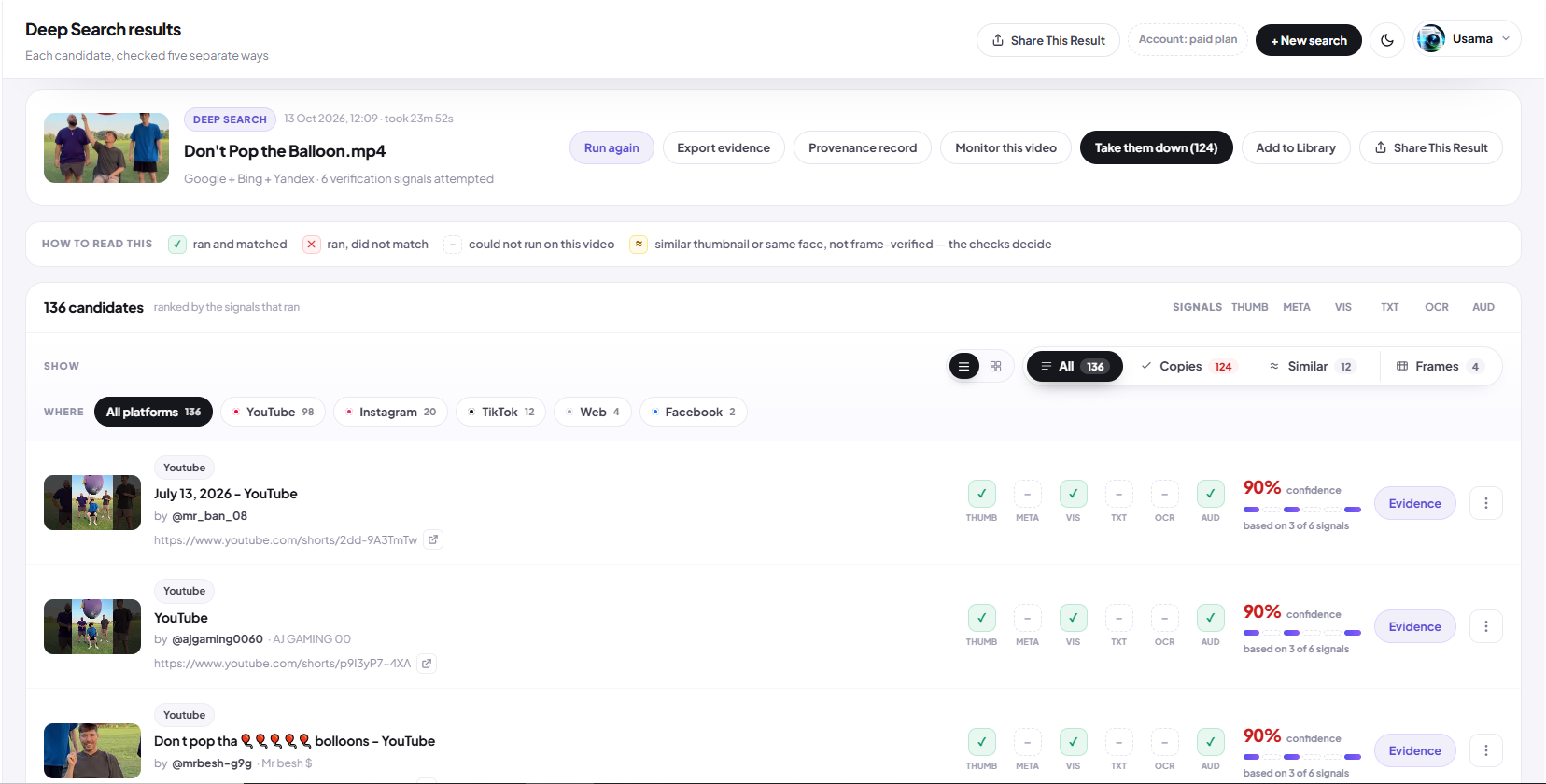Click the 'ran, did not match' legend icon
Screen dimensions: 1546x784
[311, 245]
